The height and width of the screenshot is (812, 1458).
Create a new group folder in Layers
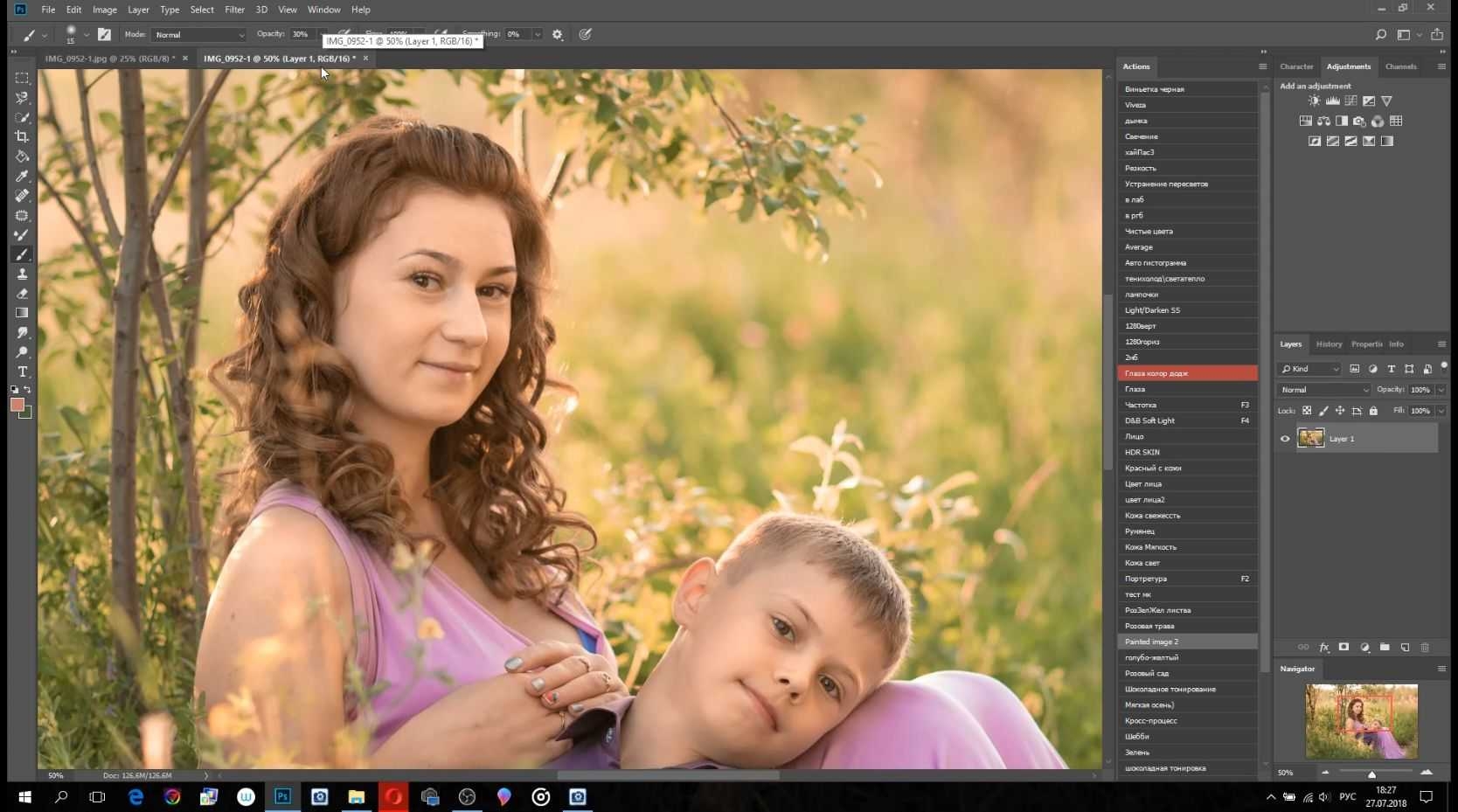click(1385, 648)
